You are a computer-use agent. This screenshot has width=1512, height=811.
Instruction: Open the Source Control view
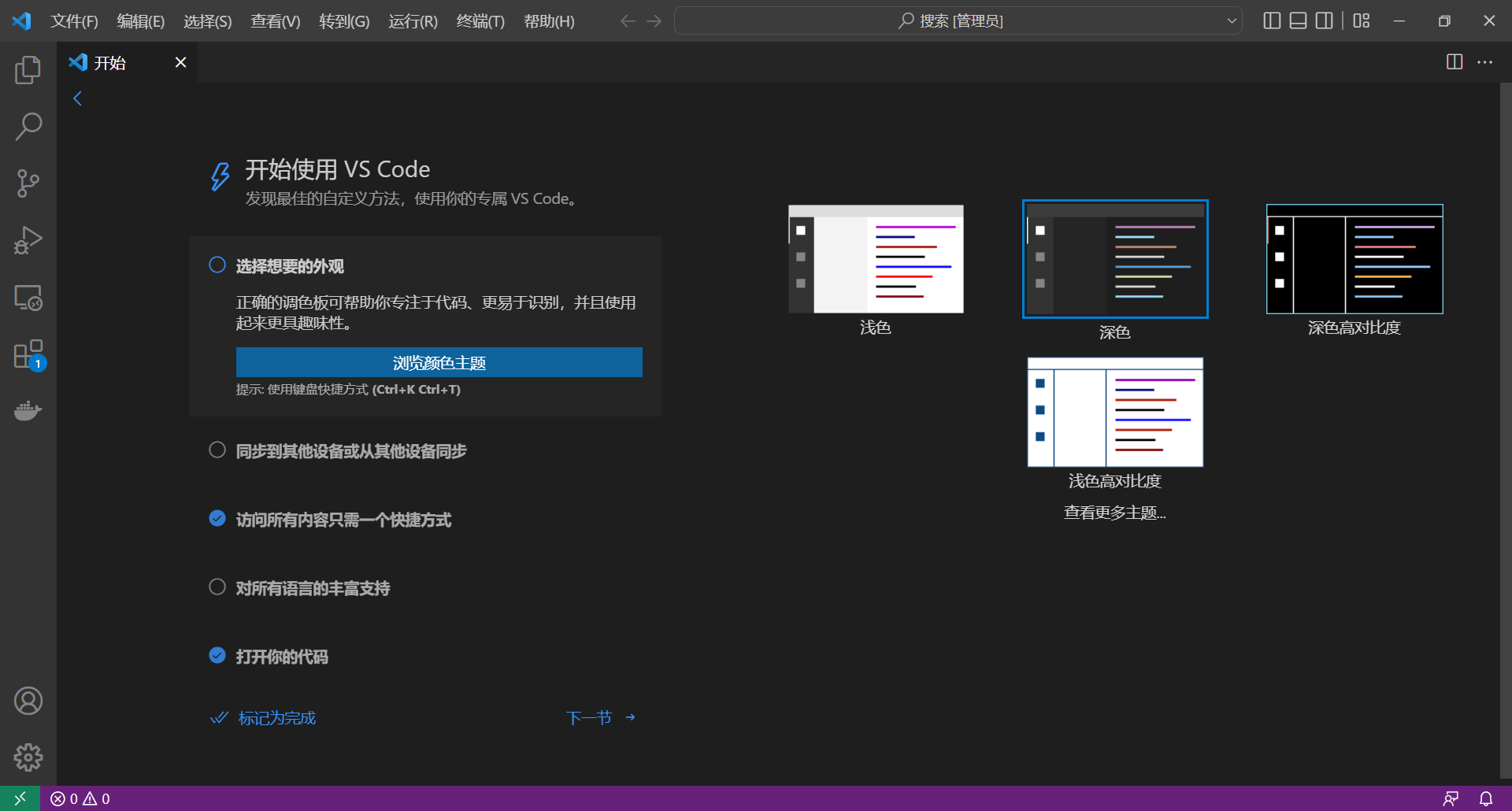[x=28, y=183]
